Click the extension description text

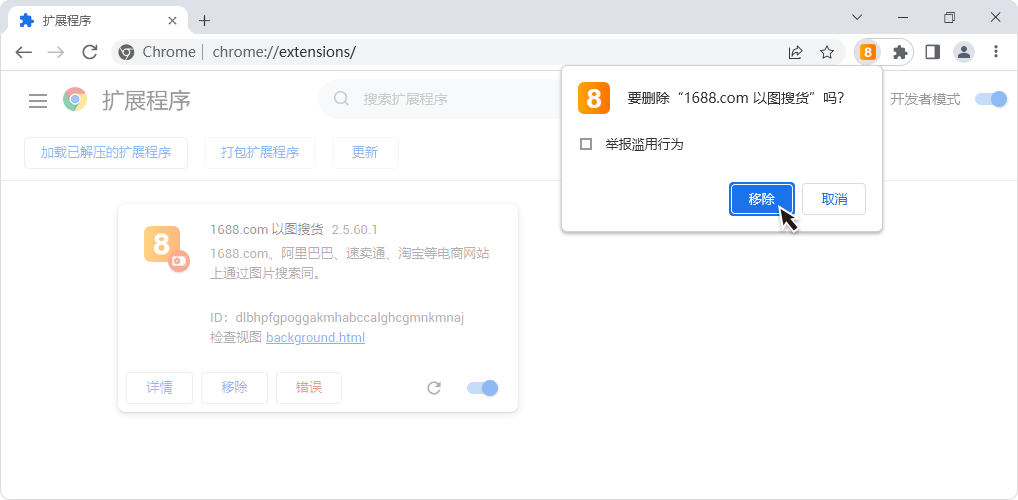point(350,264)
